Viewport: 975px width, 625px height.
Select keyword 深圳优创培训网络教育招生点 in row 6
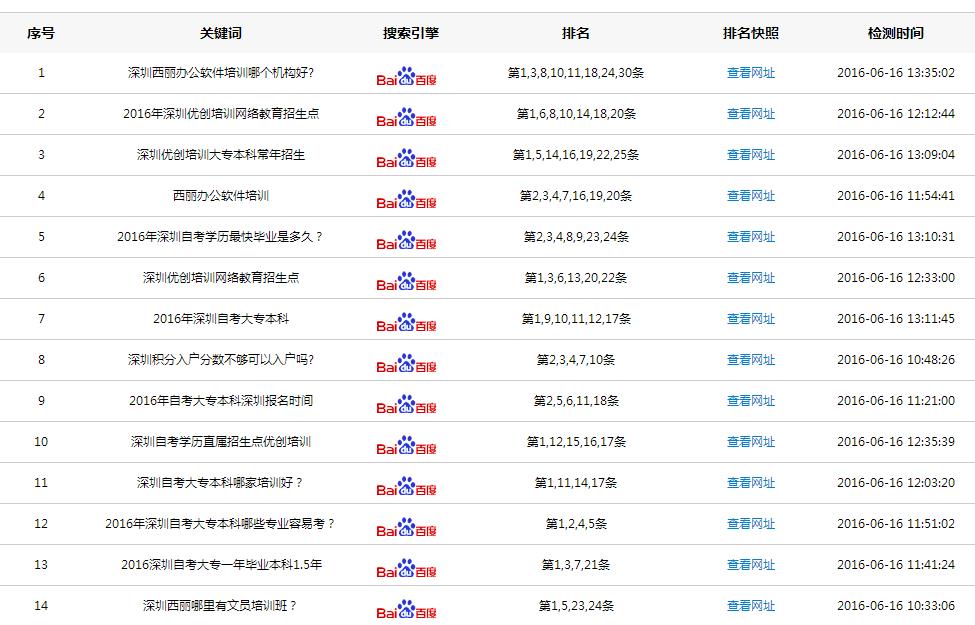pyautogui.click(x=221, y=278)
